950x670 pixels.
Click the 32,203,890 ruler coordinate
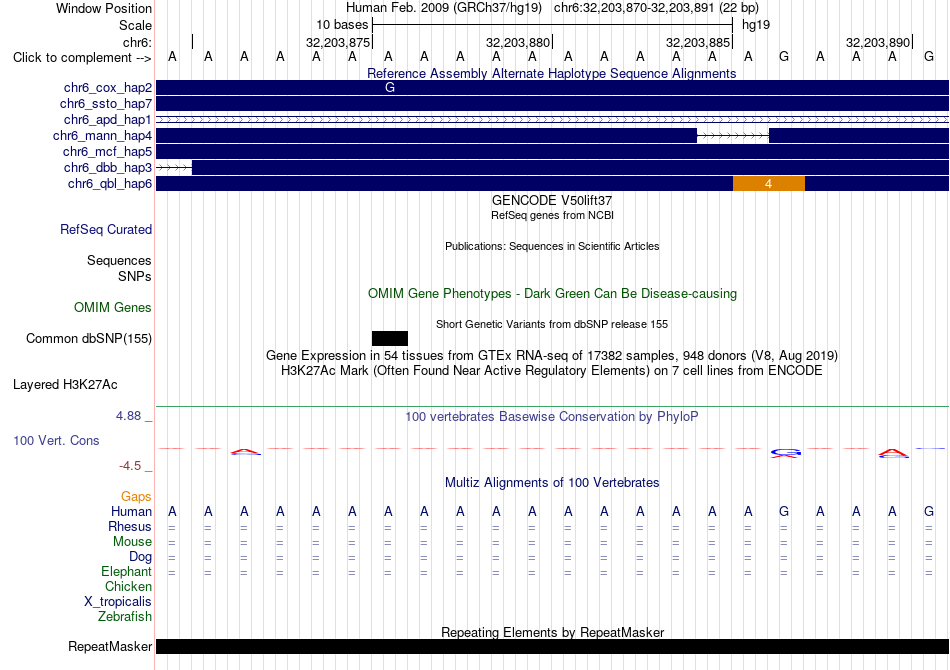pyautogui.click(x=878, y=42)
